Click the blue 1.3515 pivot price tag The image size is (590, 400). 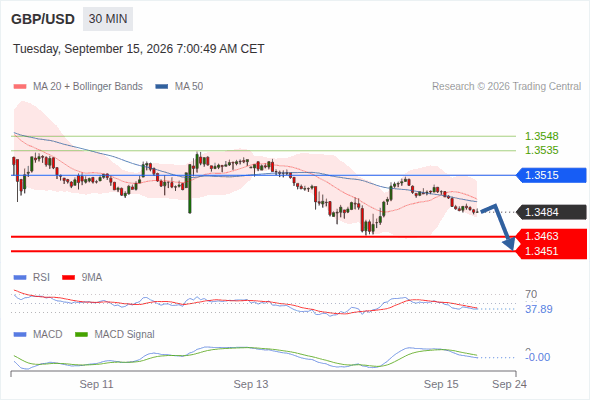[x=551, y=175]
